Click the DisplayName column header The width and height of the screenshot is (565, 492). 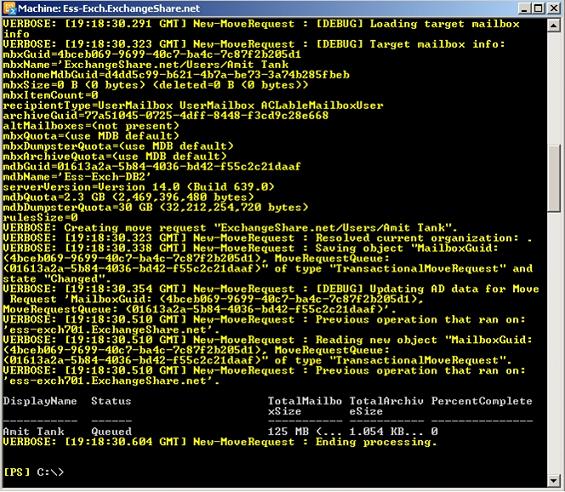click(x=40, y=401)
